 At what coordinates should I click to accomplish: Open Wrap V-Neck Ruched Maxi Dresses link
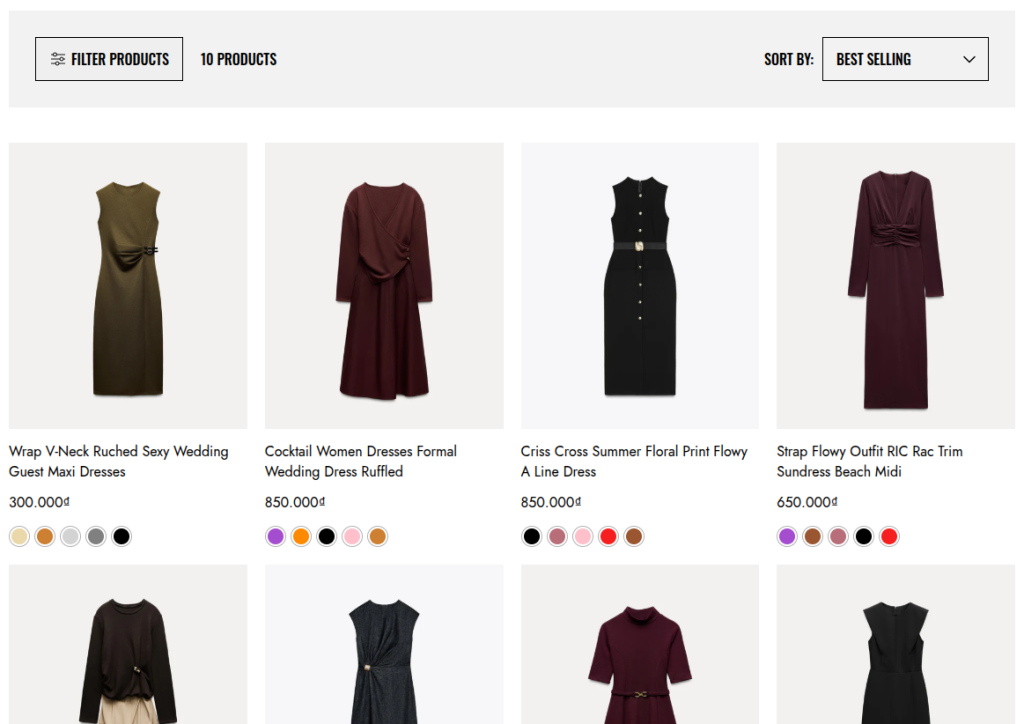tap(118, 461)
